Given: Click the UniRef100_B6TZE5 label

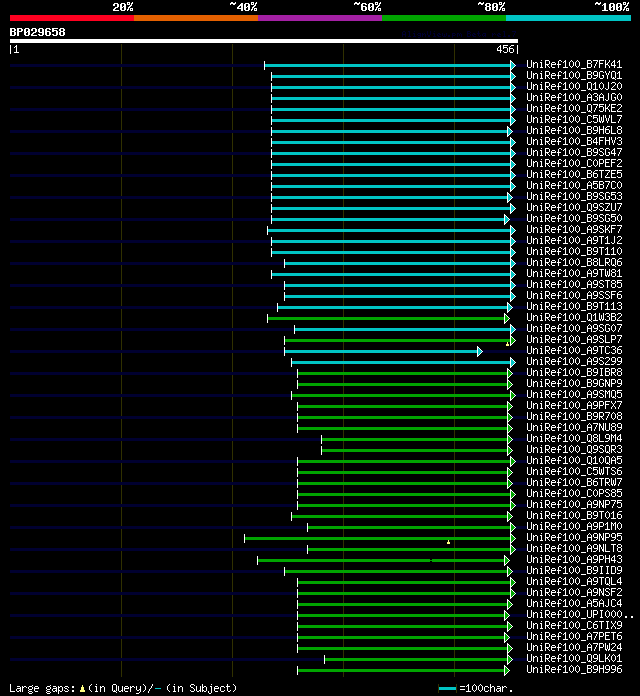Looking at the screenshot, I should pyautogui.click(x=574, y=174).
